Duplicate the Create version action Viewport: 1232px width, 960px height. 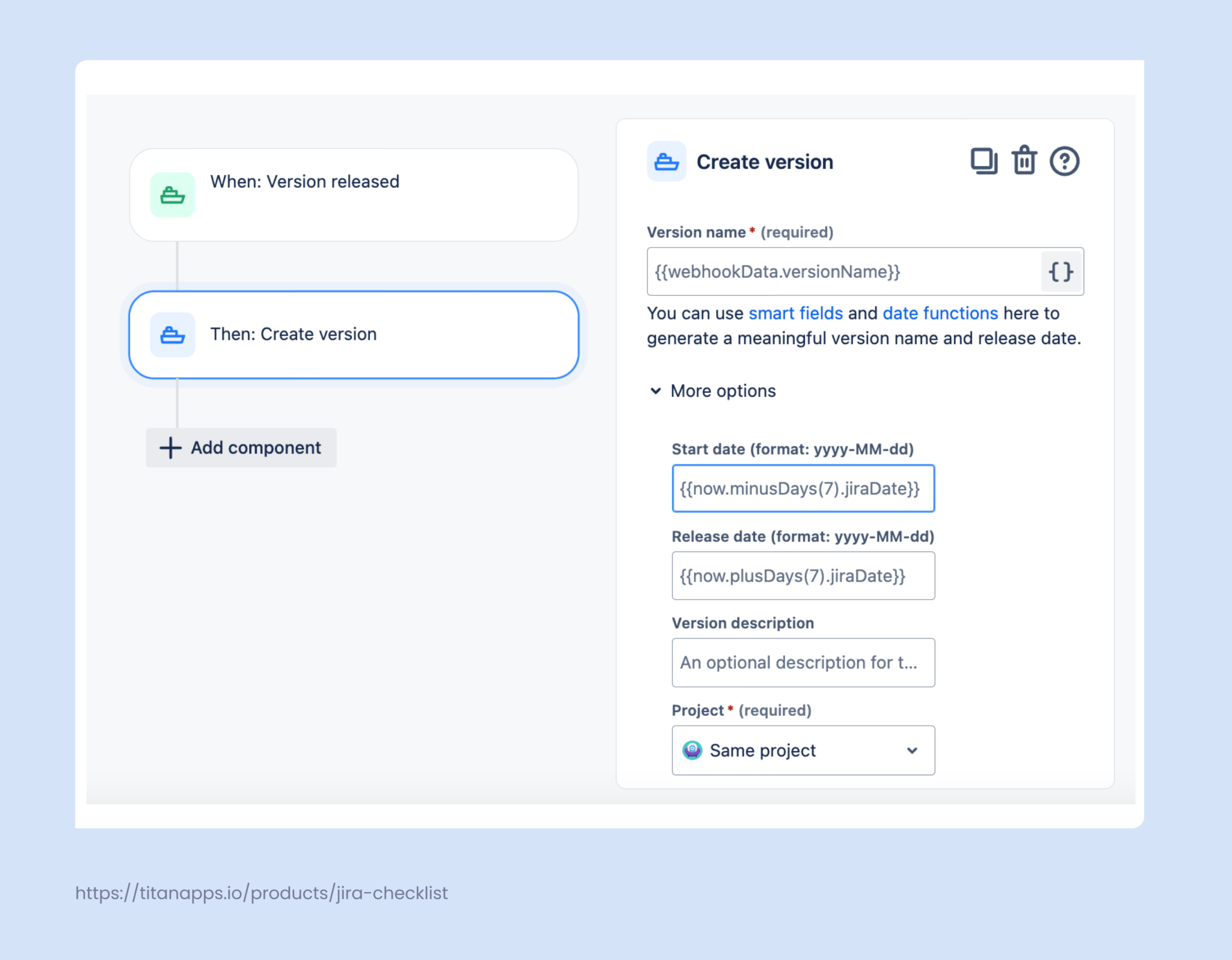click(x=984, y=161)
